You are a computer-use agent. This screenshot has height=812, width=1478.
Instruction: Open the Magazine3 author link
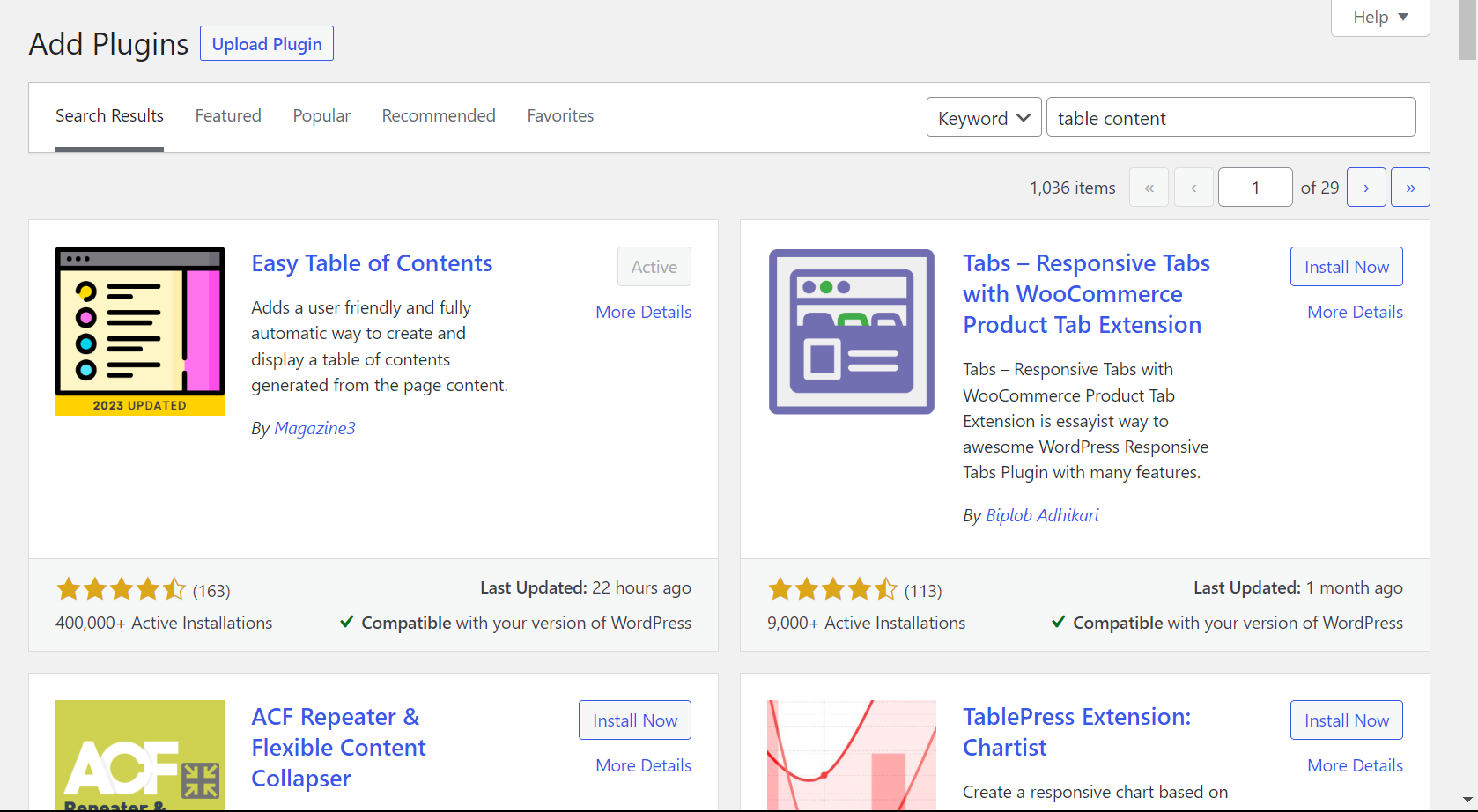[314, 428]
